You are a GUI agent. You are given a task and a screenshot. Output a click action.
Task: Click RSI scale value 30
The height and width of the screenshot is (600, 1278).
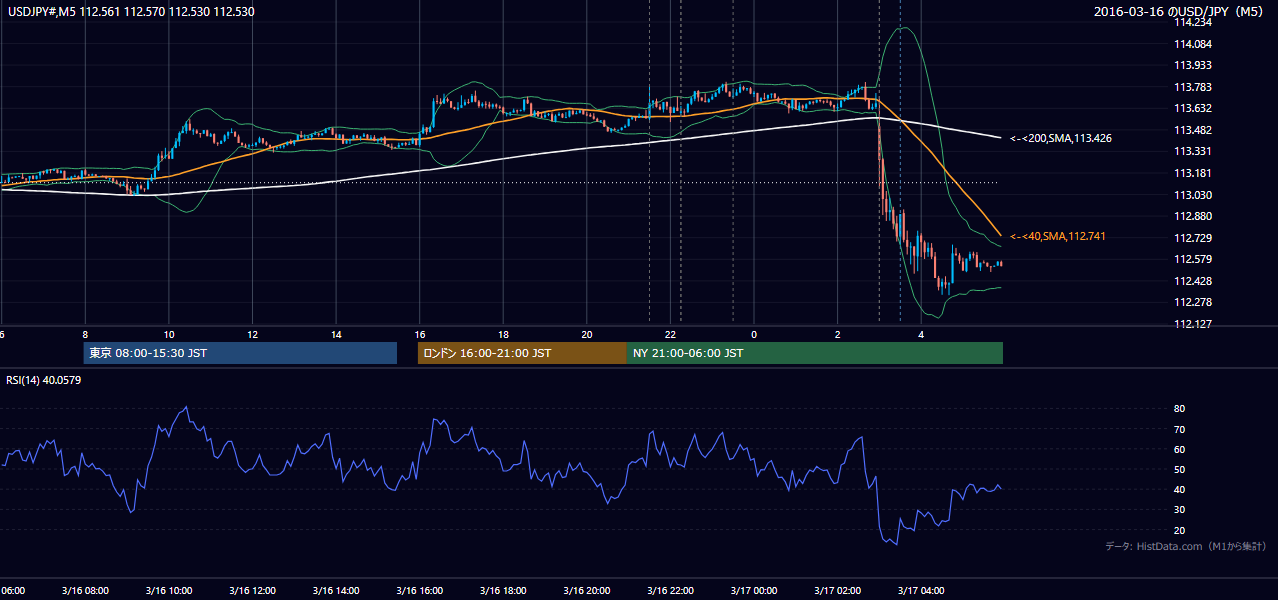coord(1180,510)
